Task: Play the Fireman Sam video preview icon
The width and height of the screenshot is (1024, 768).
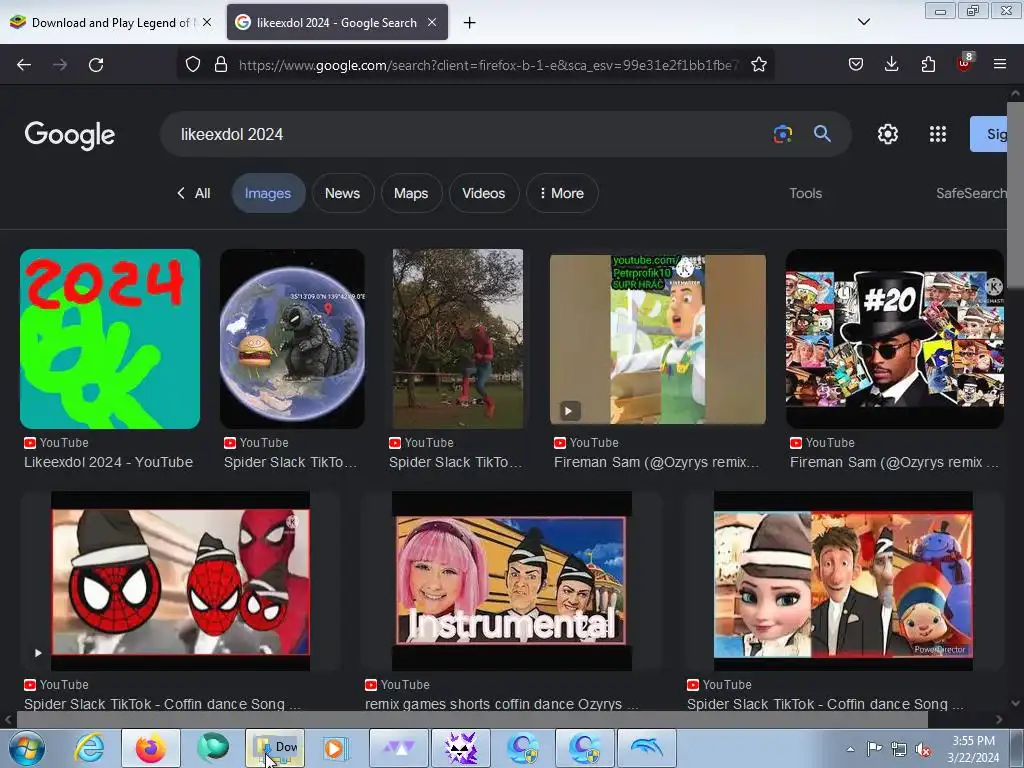Action: (x=569, y=411)
